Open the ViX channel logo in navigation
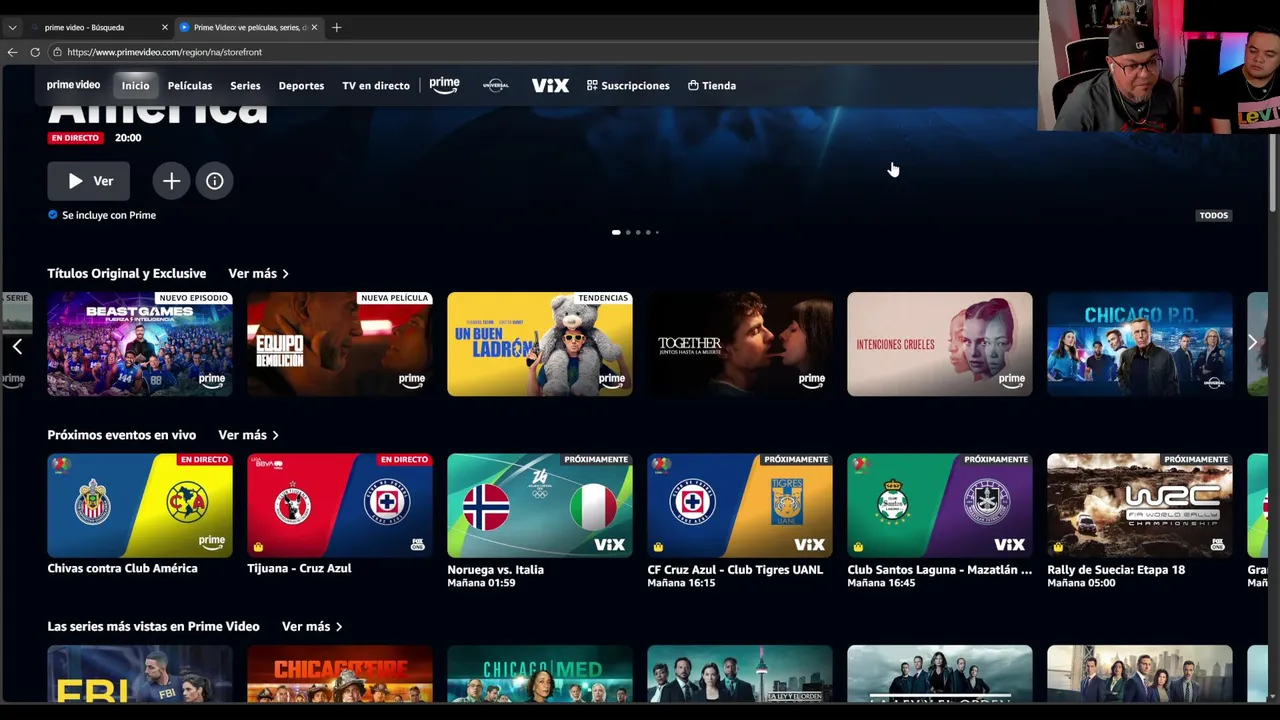The height and width of the screenshot is (720, 1280). point(550,85)
